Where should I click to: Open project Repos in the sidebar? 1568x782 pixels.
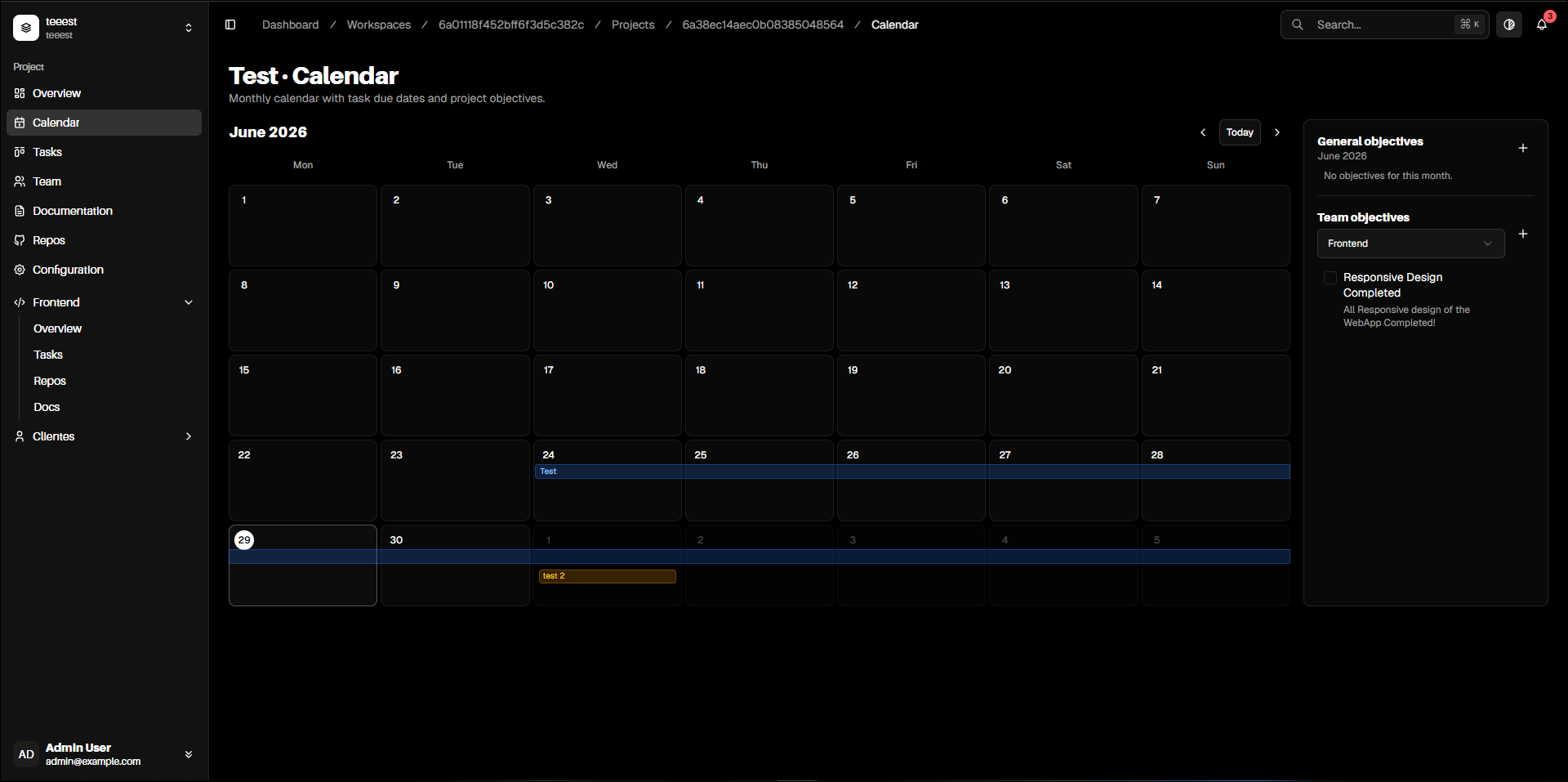click(x=104, y=240)
